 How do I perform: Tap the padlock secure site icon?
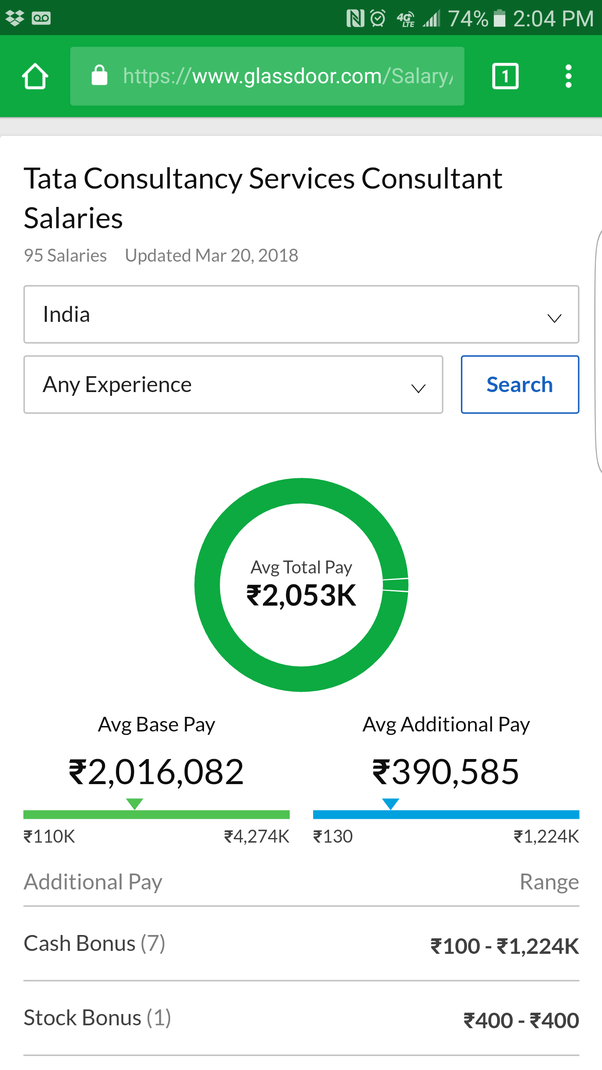tap(100, 76)
